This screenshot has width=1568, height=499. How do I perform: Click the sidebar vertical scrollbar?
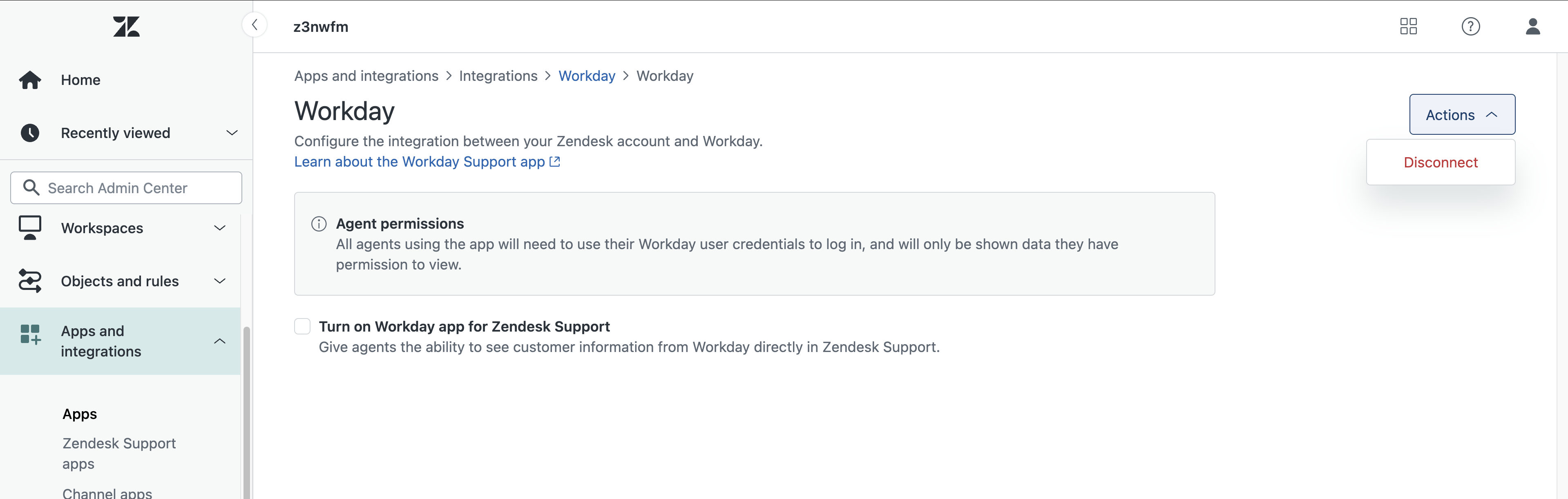click(x=246, y=412)
